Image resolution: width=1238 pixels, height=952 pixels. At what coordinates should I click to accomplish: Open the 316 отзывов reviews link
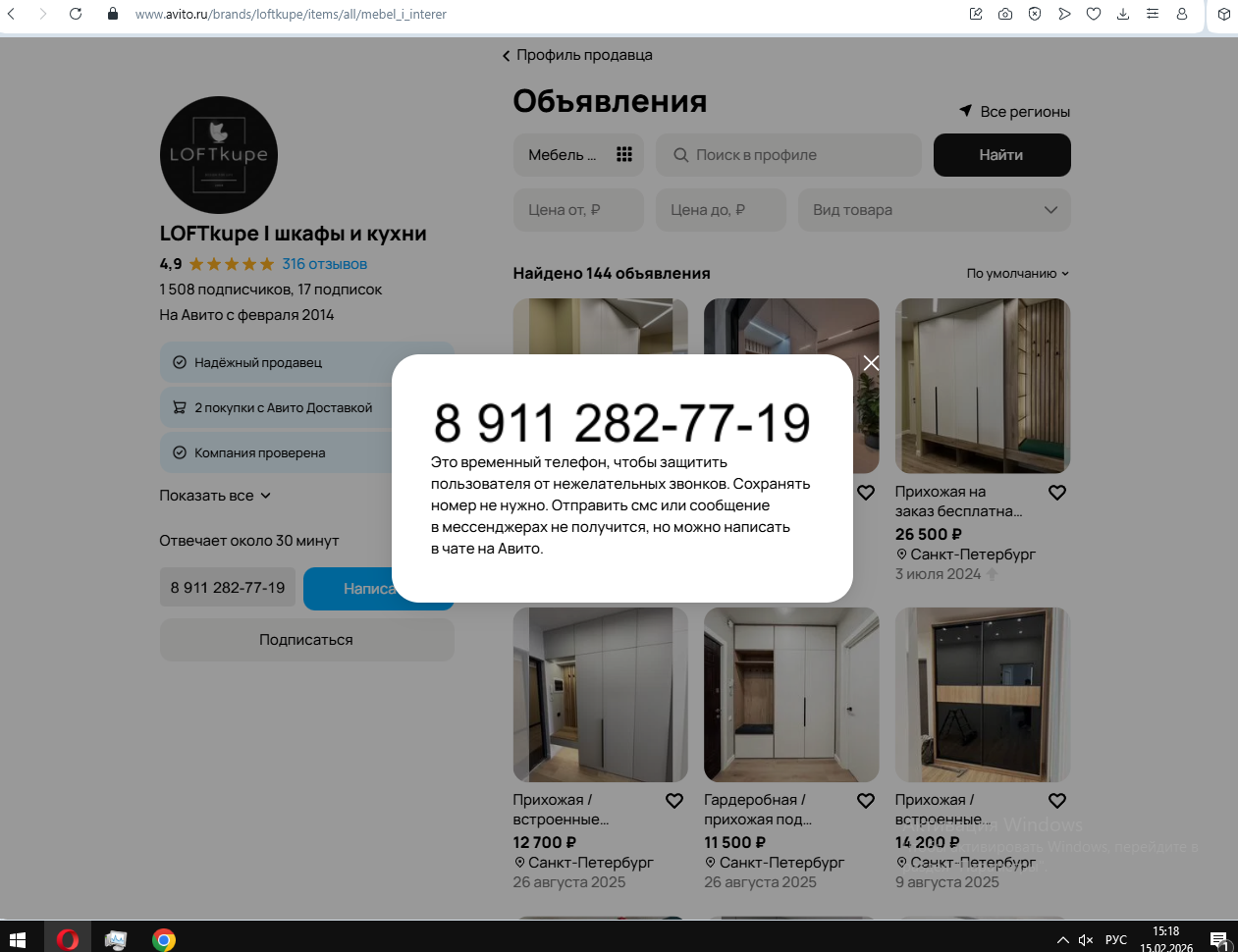click(325, 264)
